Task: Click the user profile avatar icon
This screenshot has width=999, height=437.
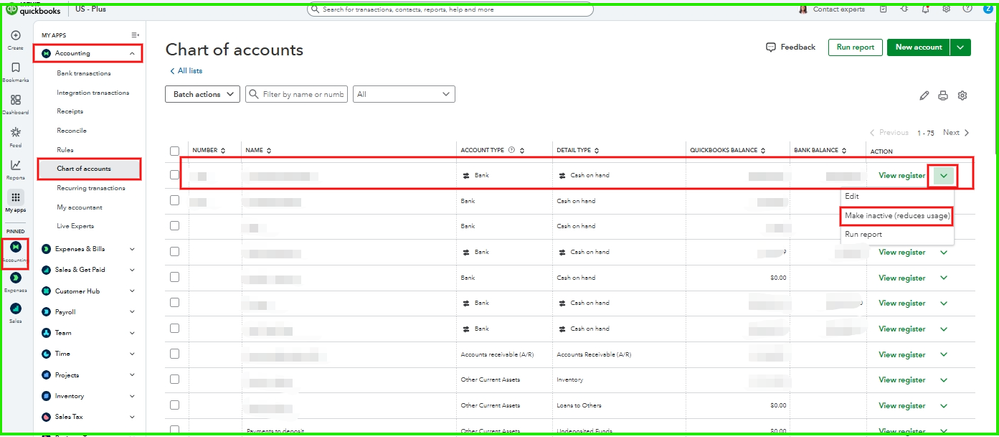Action: tap(988, 8)
